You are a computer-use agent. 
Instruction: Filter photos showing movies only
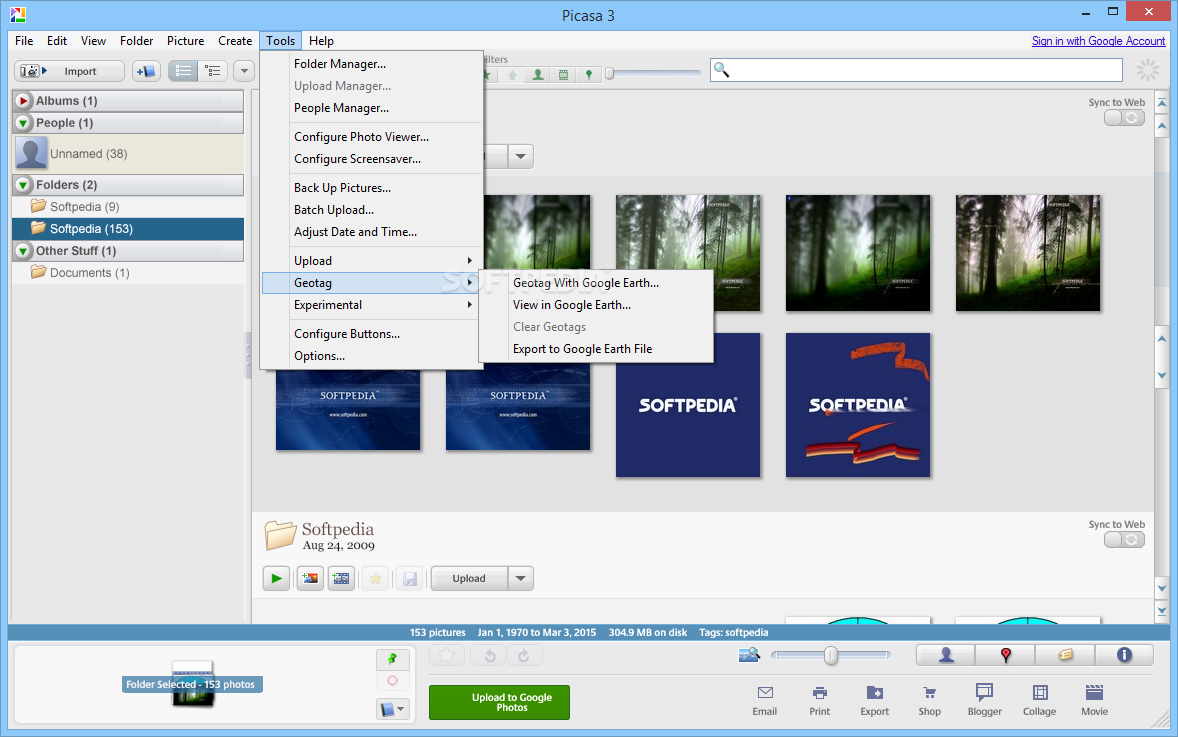[x=563, y=74]
